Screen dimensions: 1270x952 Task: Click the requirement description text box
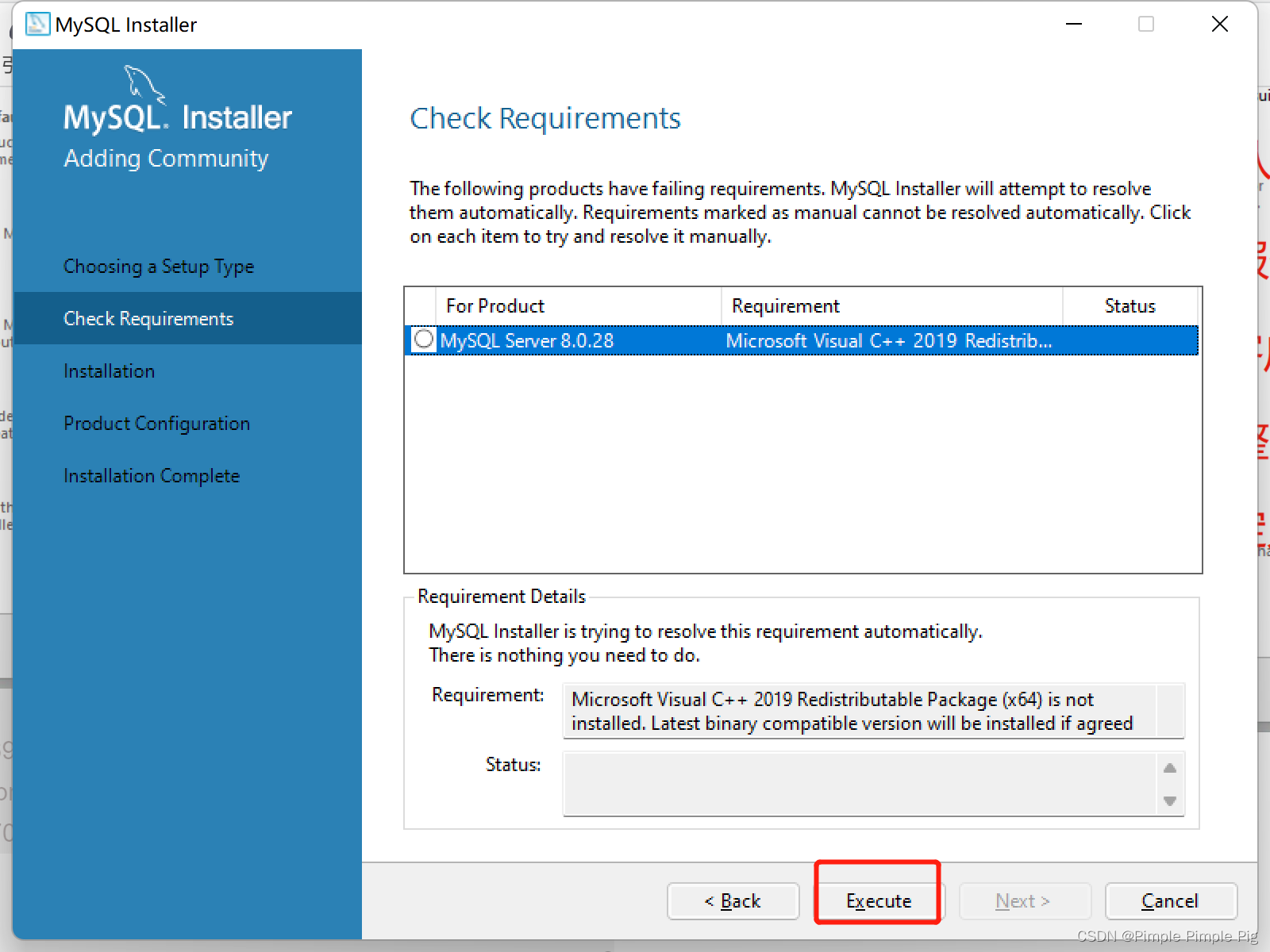point(873,711)
